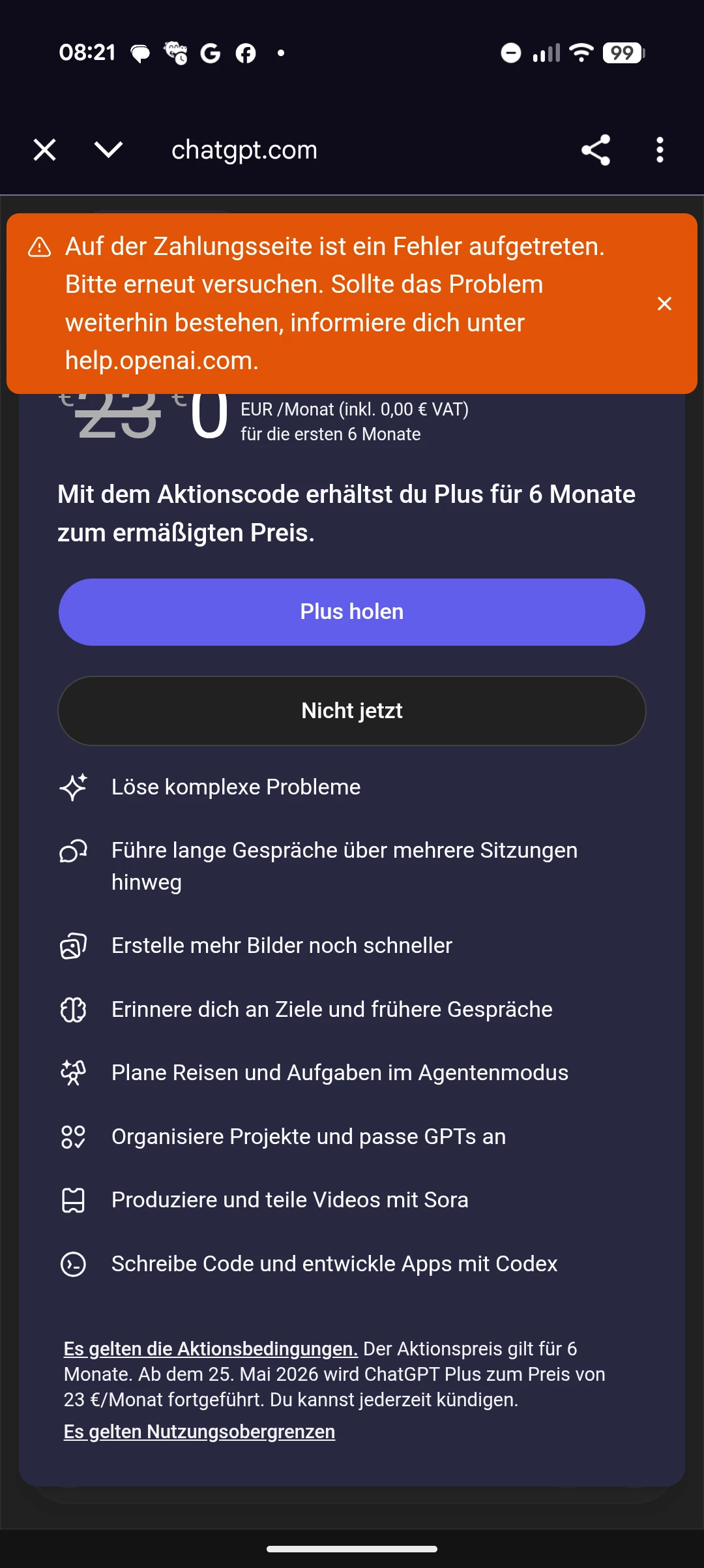
Task: Tap the agent icon beside Plane Reisen
Action: pos(73,1073)
